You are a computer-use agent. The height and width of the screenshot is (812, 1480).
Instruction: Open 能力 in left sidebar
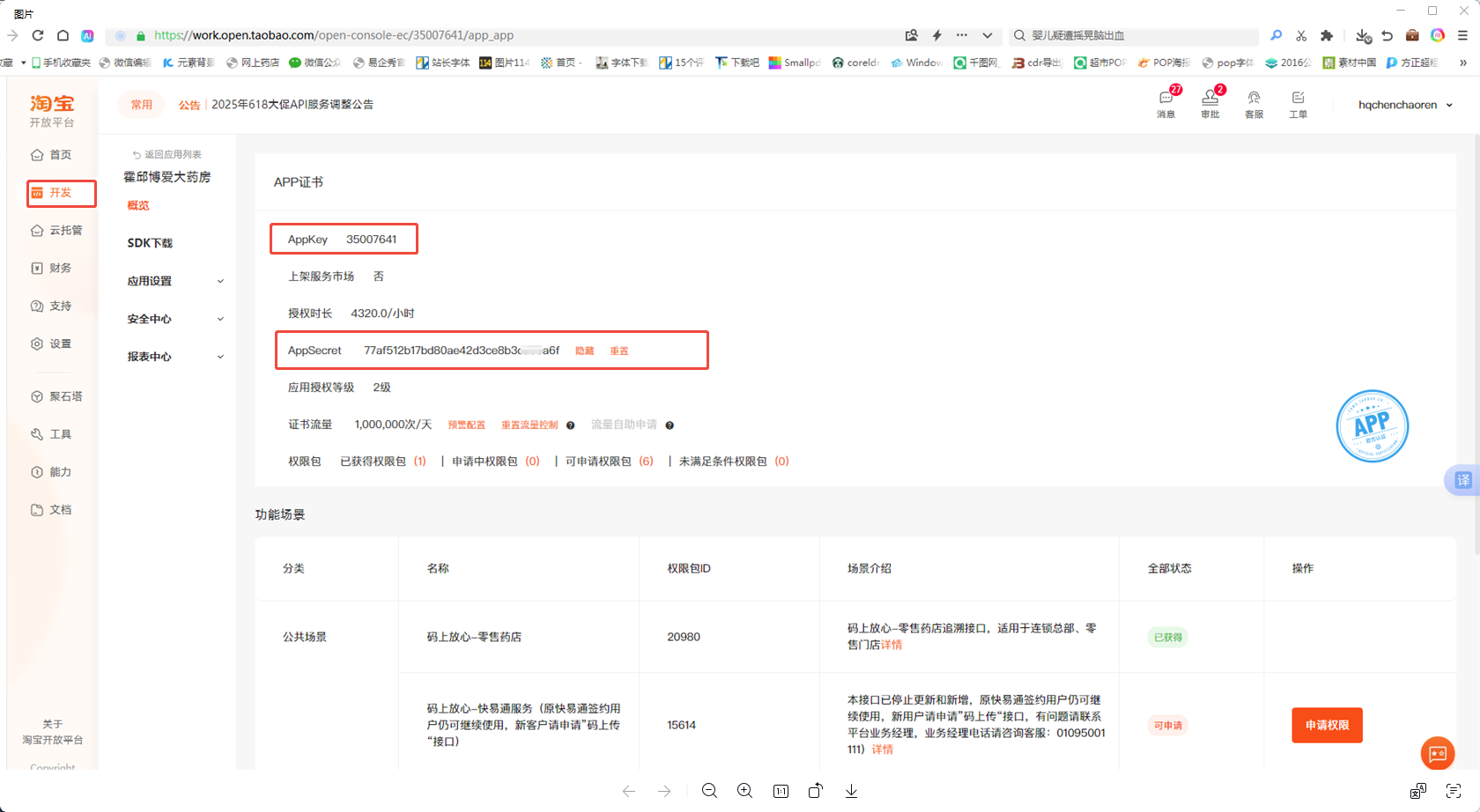51,473
